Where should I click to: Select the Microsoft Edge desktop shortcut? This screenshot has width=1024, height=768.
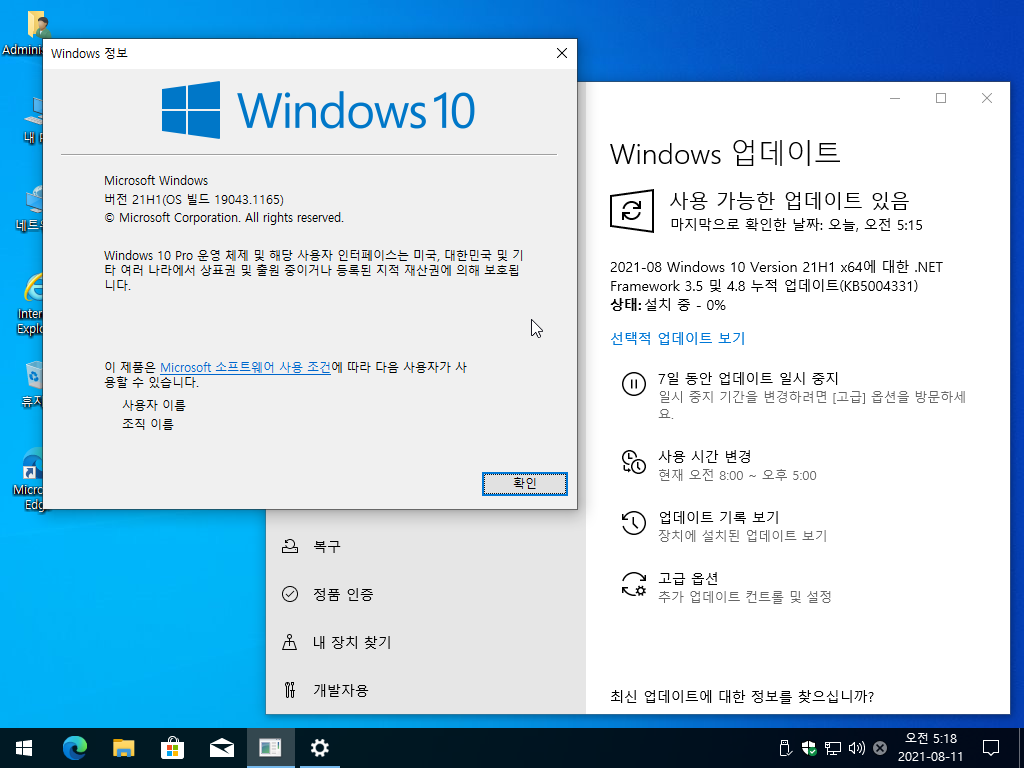(29, 479)
